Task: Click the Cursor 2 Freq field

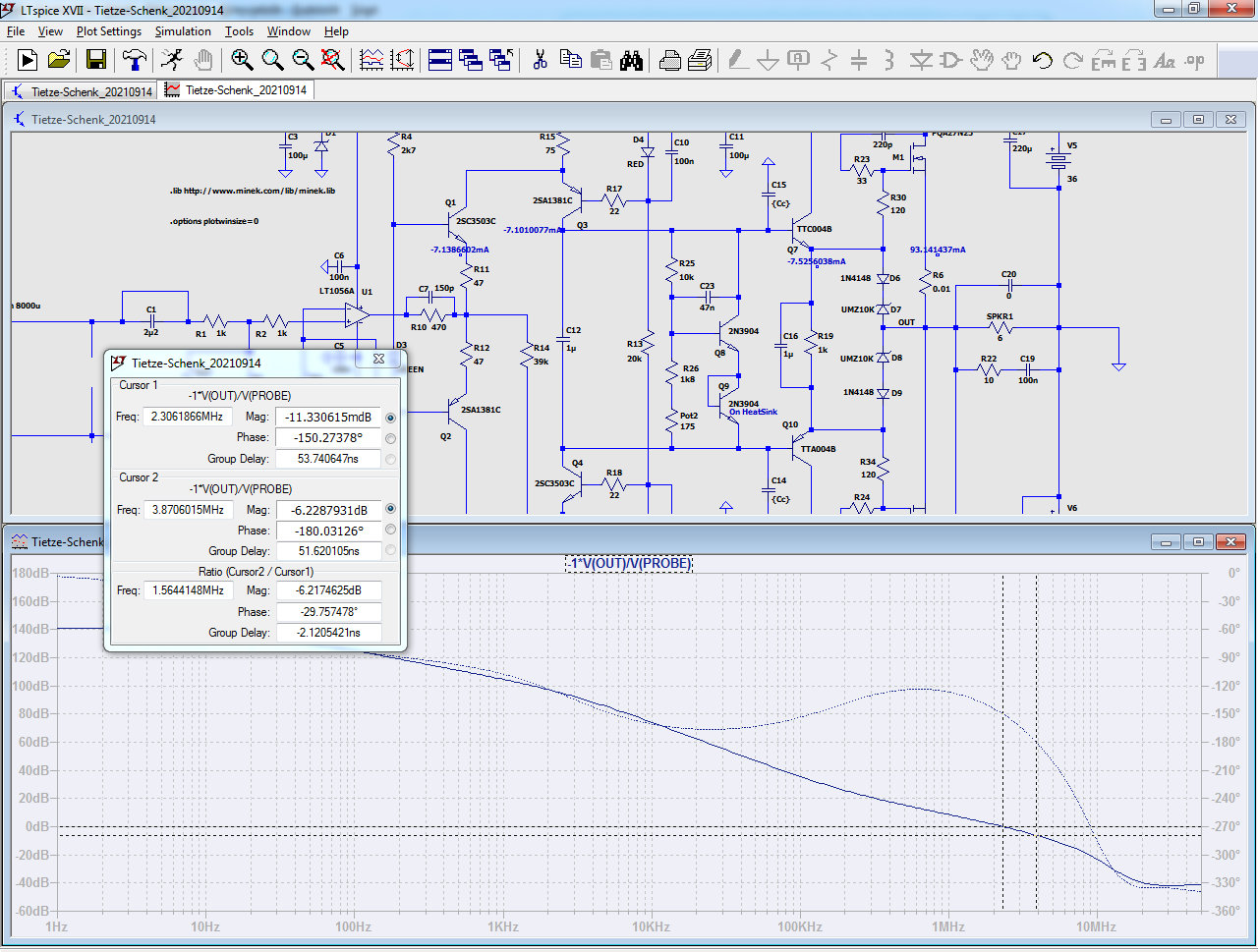Action: click(x=188, y=510)
